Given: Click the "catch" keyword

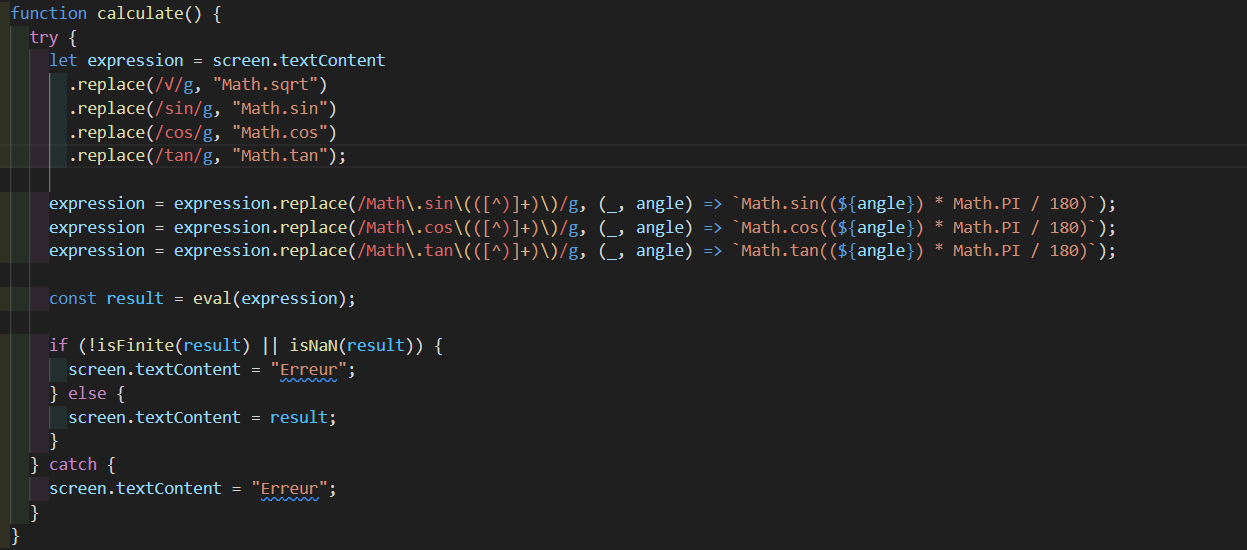Looking at the screenshot, I should pos(73,465).
